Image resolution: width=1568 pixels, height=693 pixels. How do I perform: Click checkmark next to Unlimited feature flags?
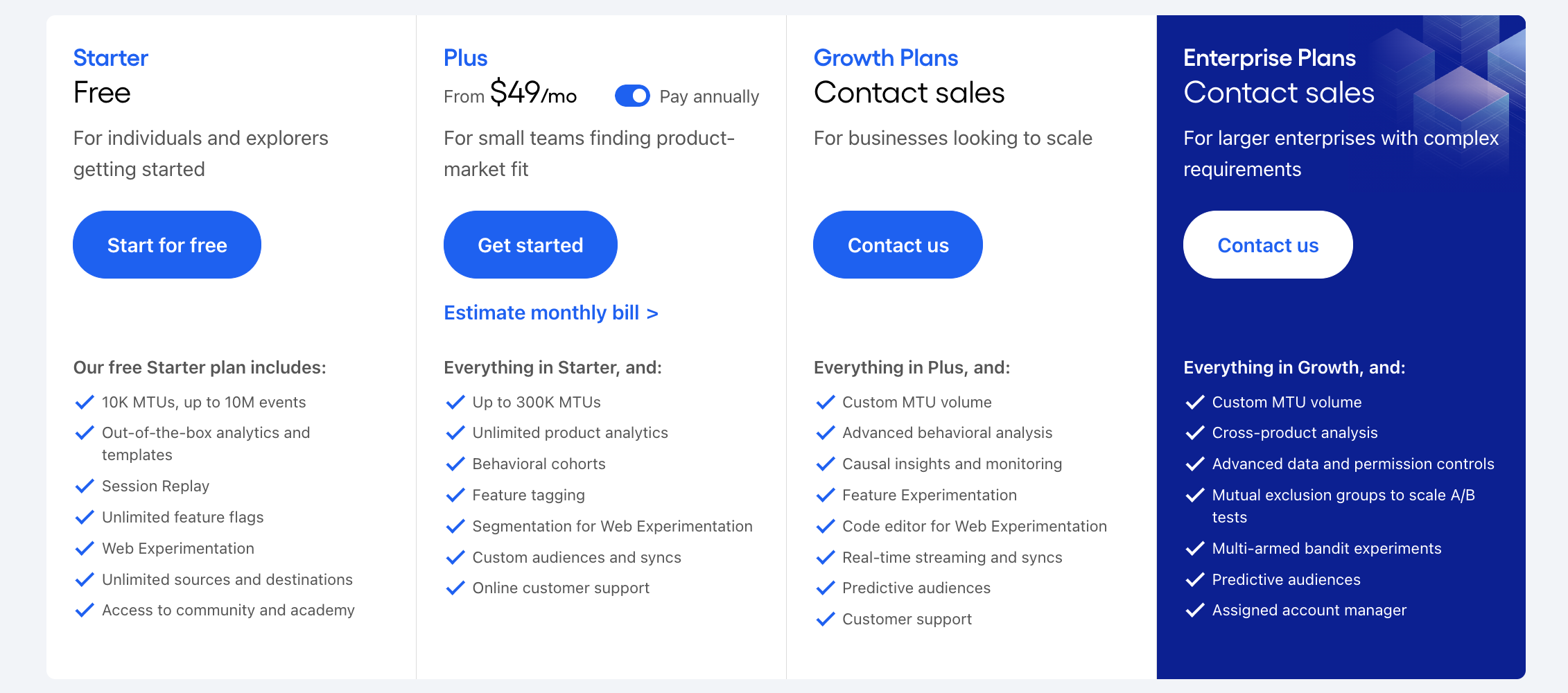[x=85, y=518]
